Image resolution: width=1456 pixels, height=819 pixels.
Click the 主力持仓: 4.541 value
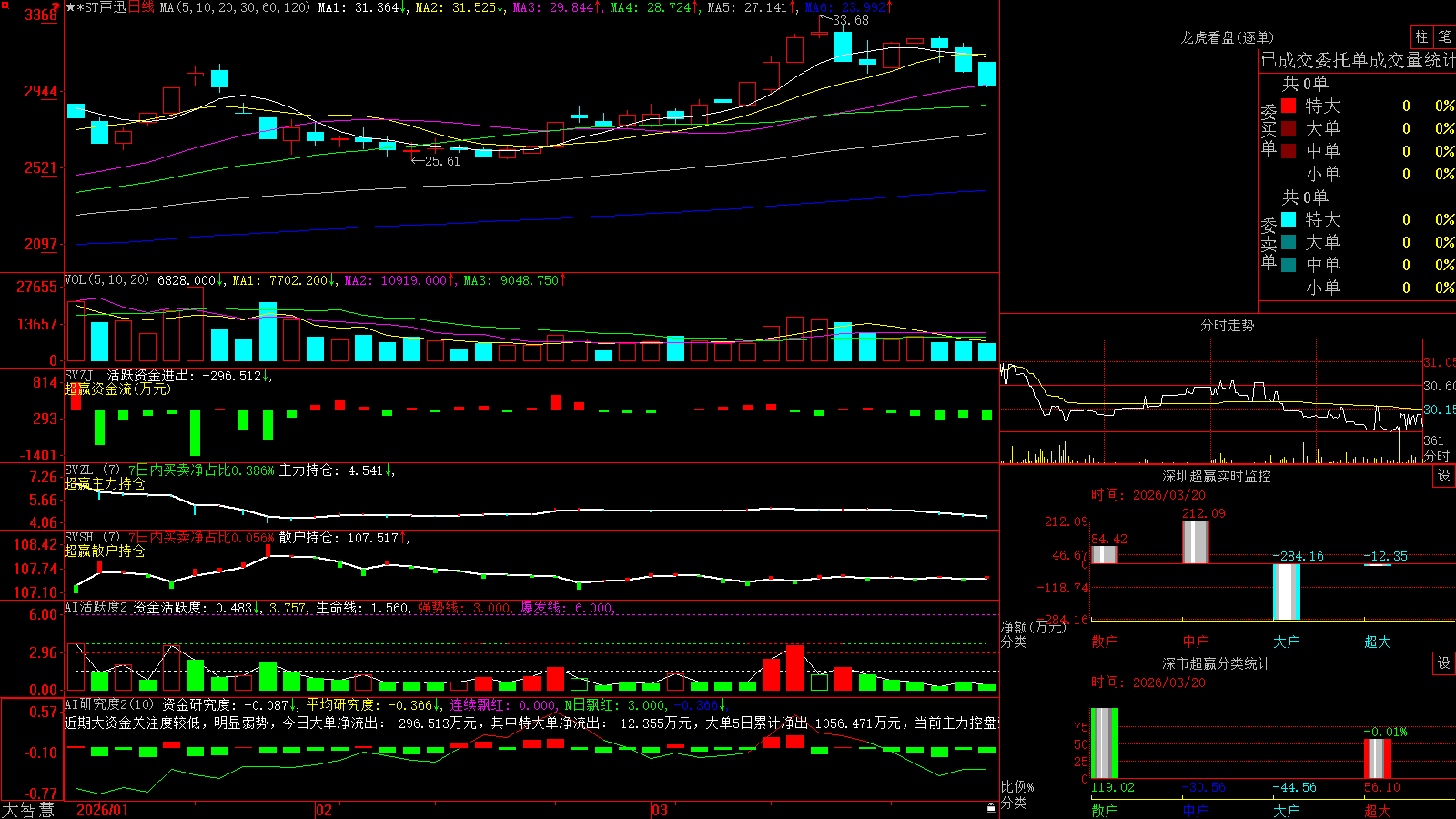pos(337,470)
